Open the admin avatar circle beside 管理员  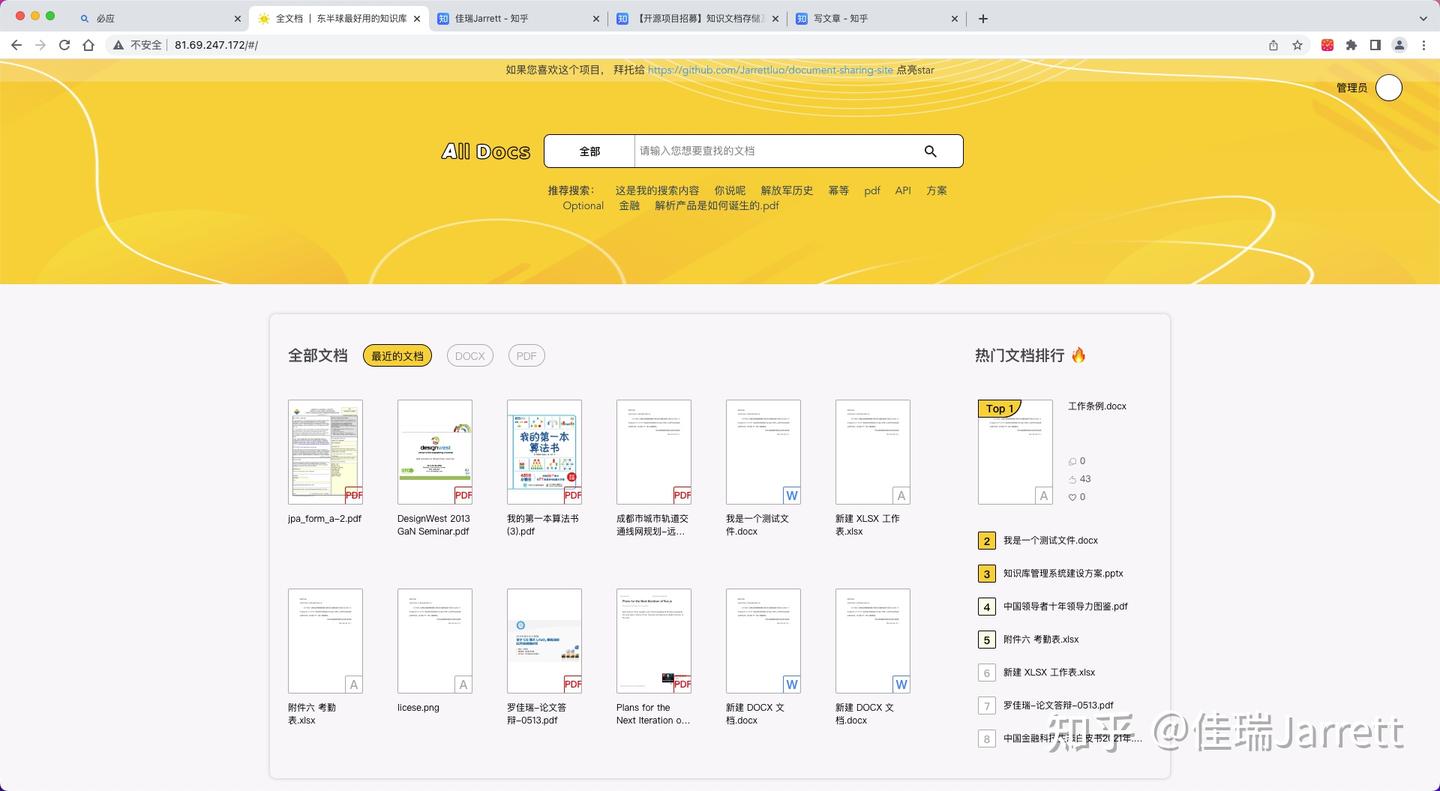(x=1388, y=87)
